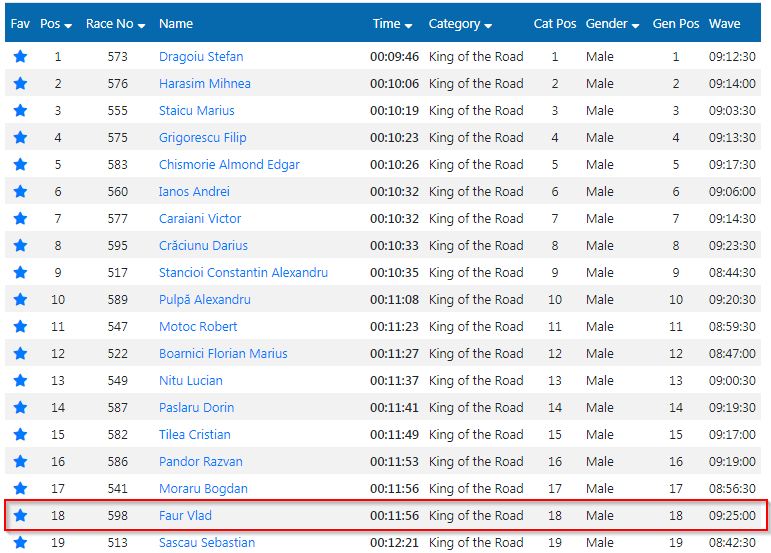The height and width of the screenshot is (553, 771).
Task: Sort results by Time header
Action: pyautogui.click(x=392, y=24)
